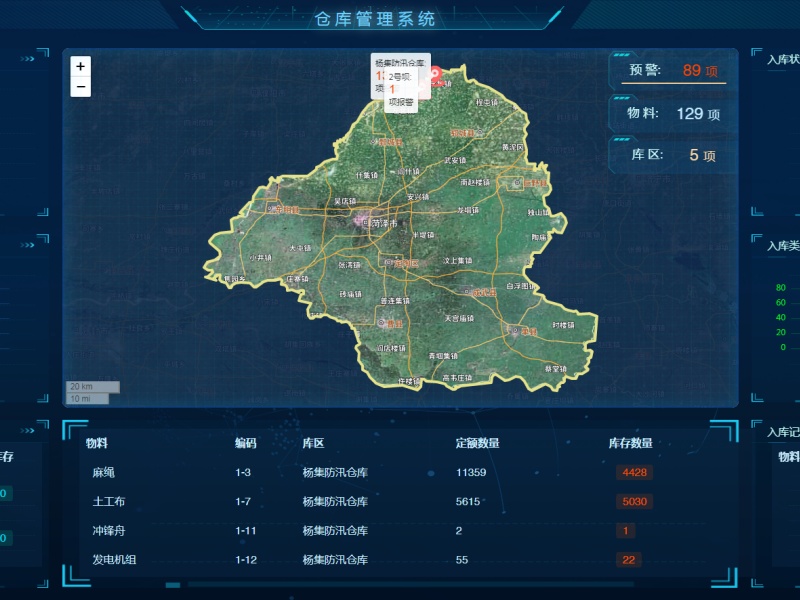Click the 库存数量 column header

tap(630, 443)
